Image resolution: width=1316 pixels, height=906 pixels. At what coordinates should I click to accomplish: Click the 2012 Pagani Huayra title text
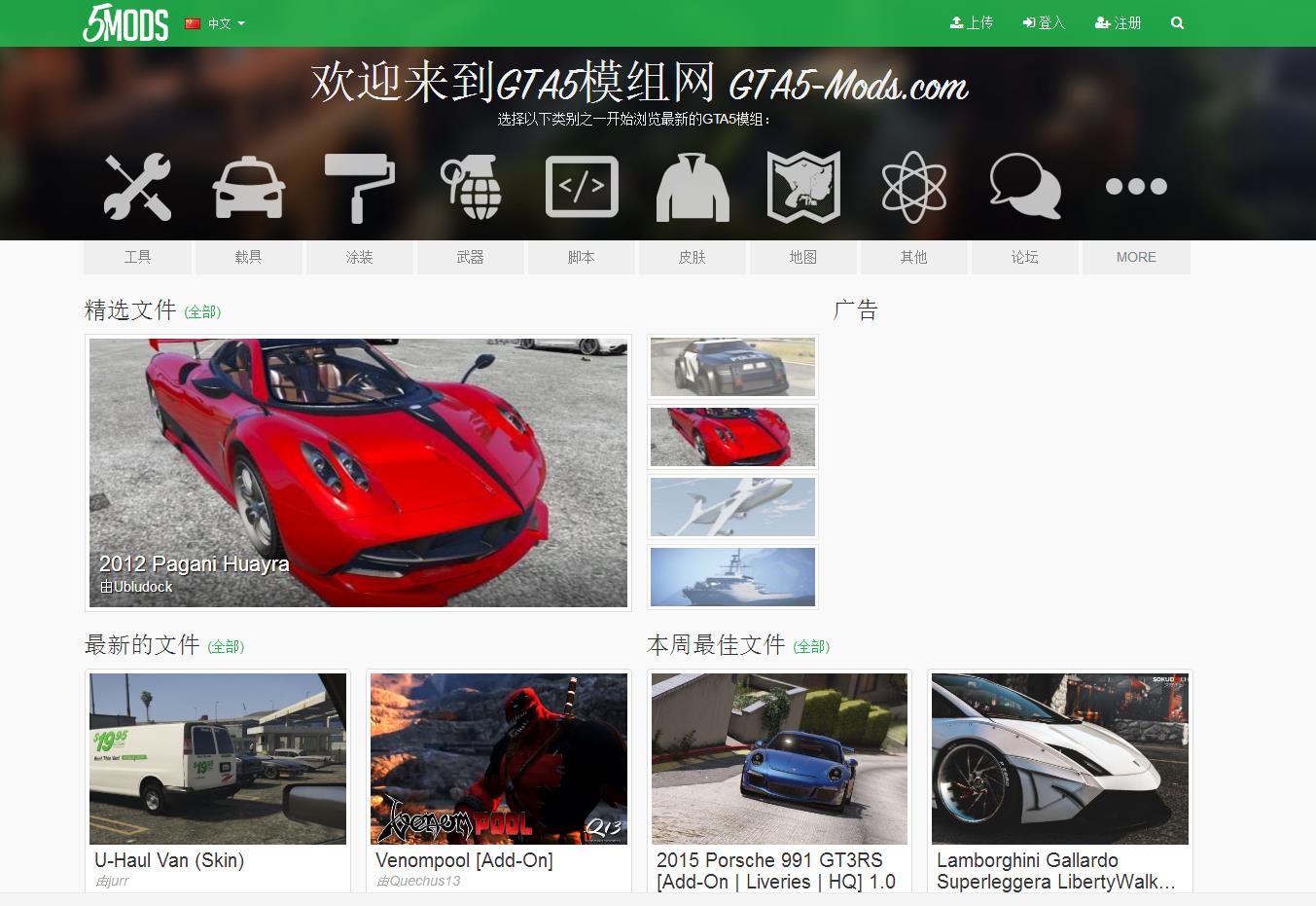coord(194,563)
